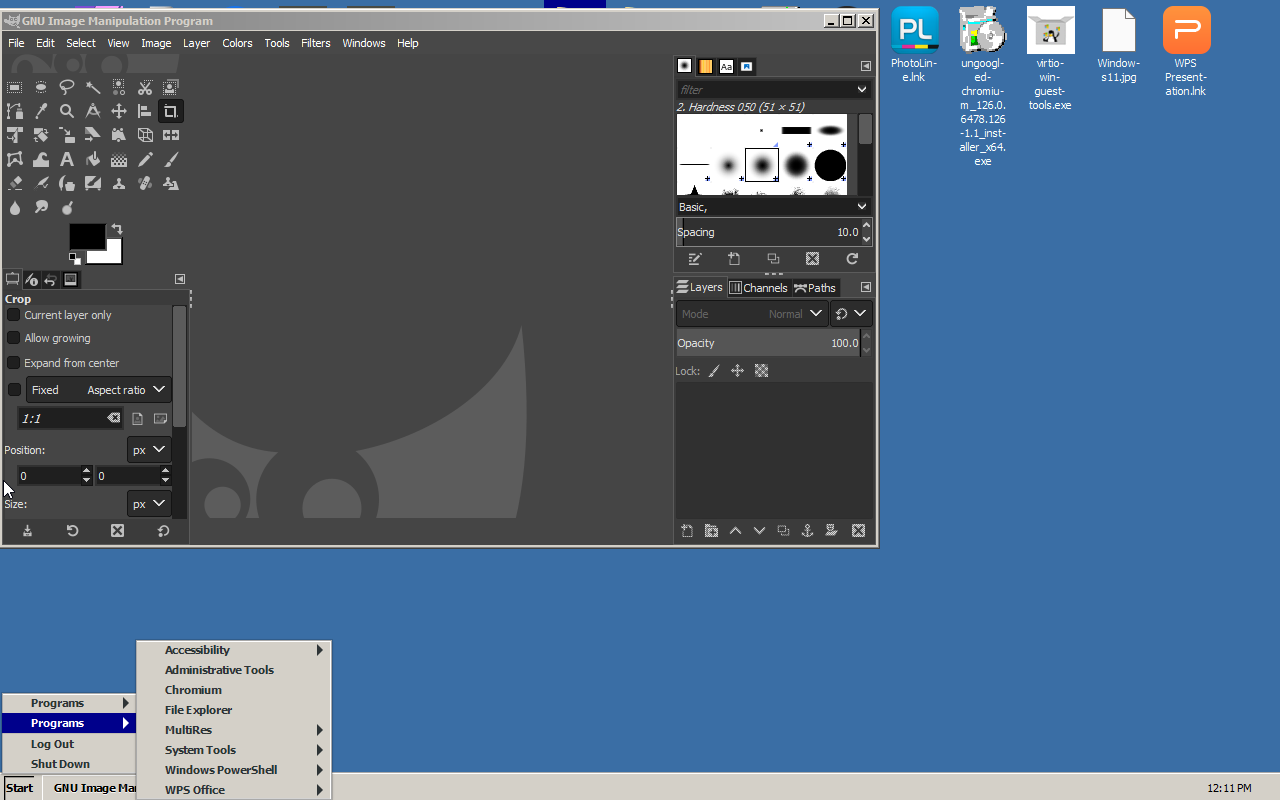
Task: Select the Scissors Select tool
Action: [x=145, y=87]
